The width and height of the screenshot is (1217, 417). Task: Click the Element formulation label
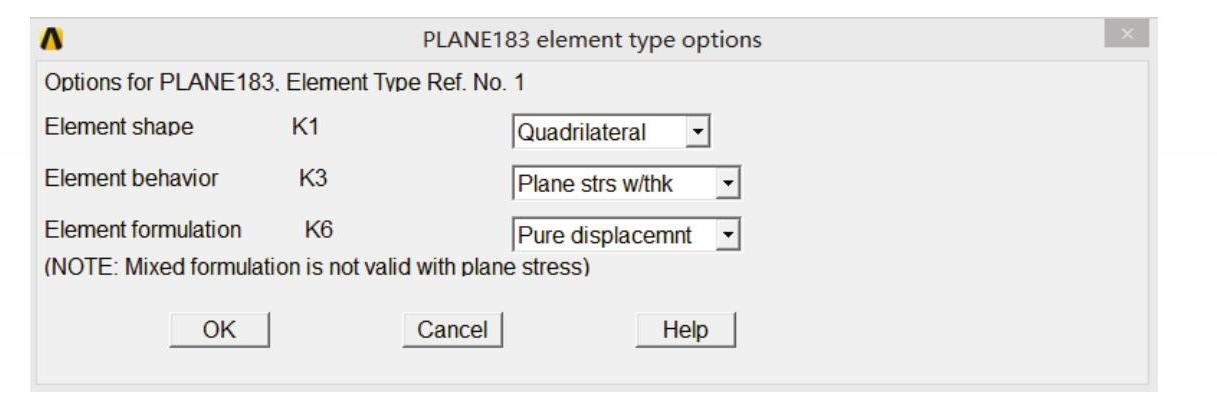click(143, 230)
